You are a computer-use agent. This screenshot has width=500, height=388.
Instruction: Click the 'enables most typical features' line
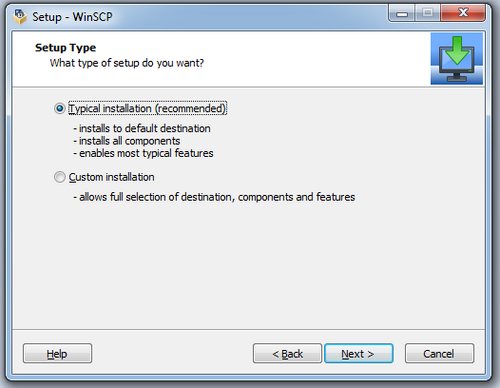click(x=143, y=153)
